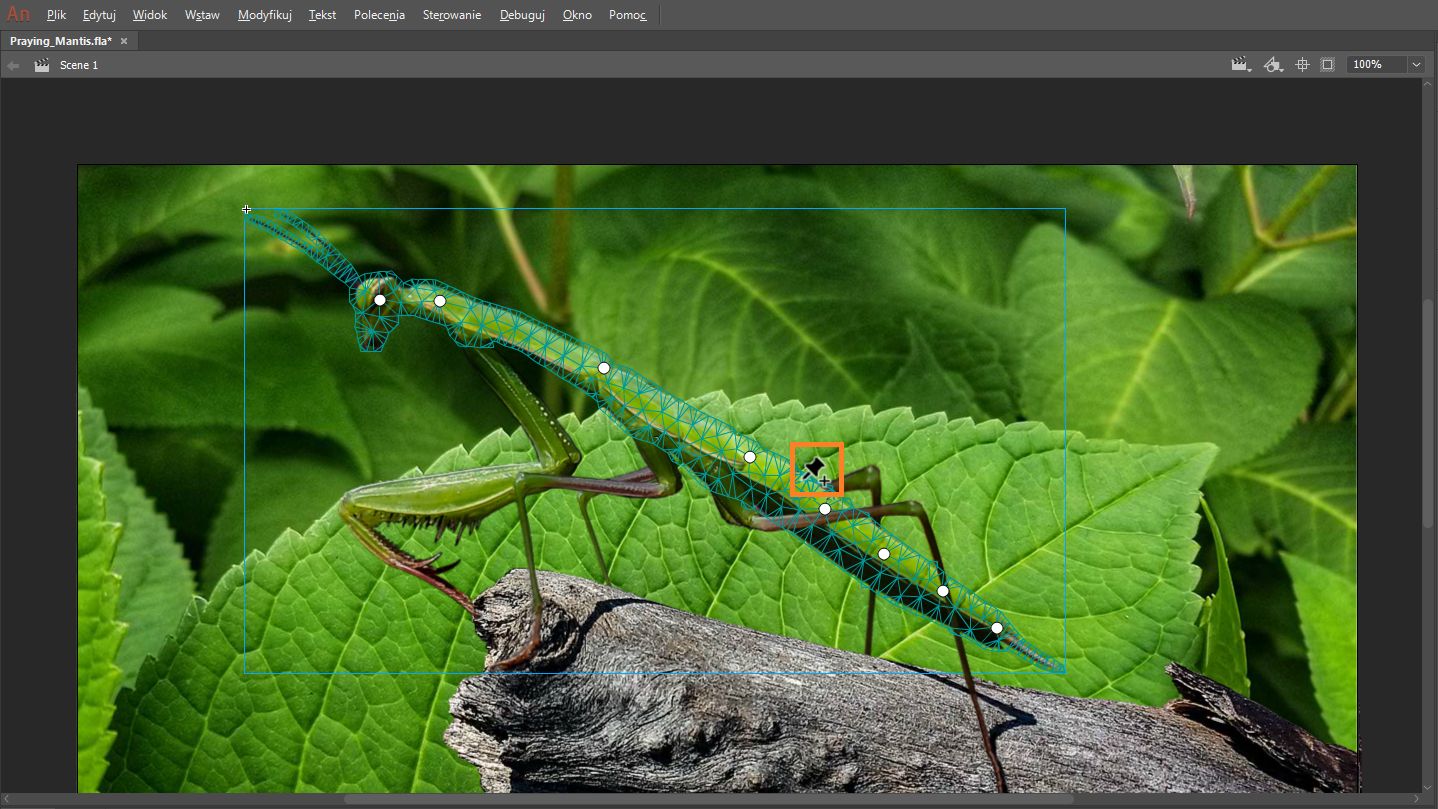Screen dimensions: 1438x809
Task: Switch to the Praying_Mantis.fla tab
Action: tap(60, 41)
